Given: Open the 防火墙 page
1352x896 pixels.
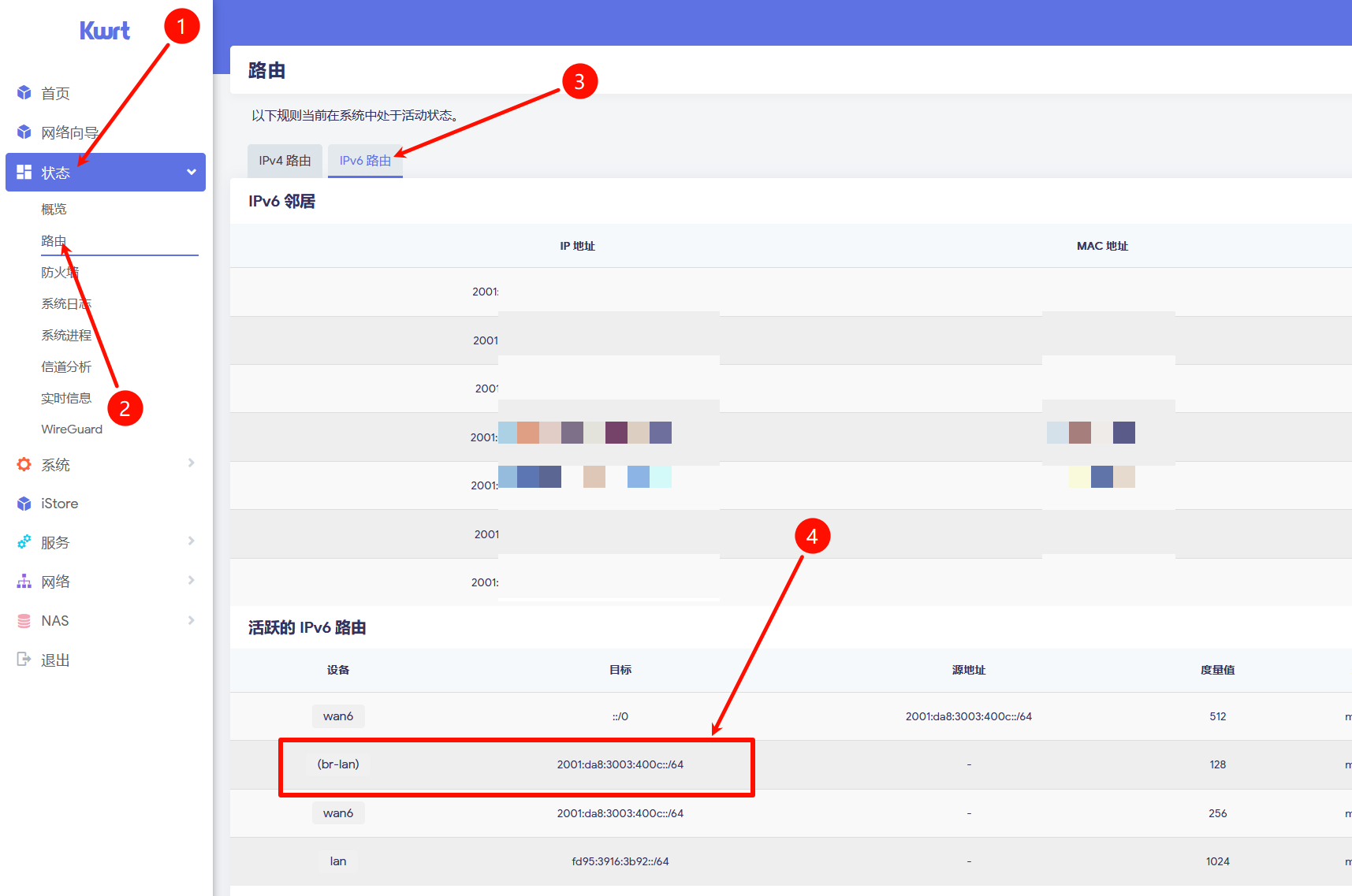Looking at the screenshot, I should click(x=61, y=271).
